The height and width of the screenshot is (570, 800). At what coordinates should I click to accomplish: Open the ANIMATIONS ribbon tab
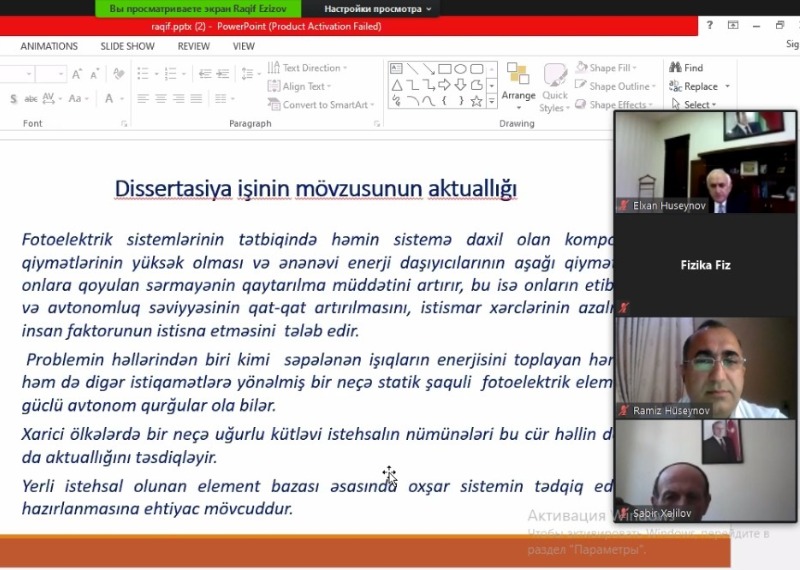pyautogui.click(x=49, y=46)
